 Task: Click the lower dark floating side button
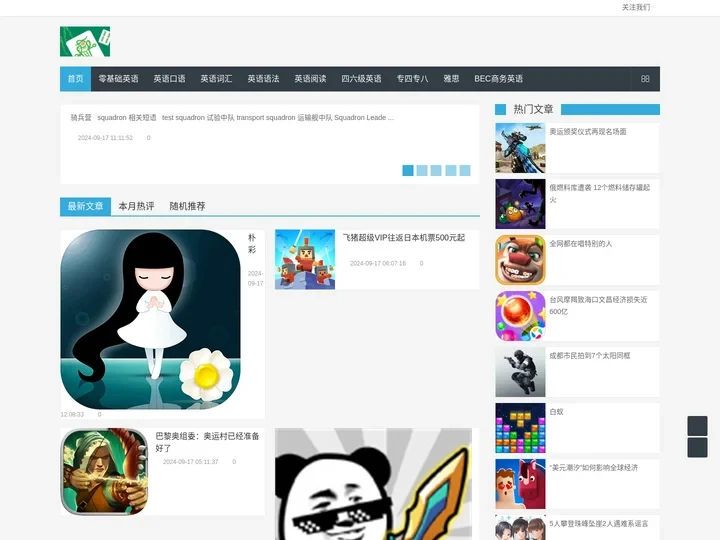point(697,447)
